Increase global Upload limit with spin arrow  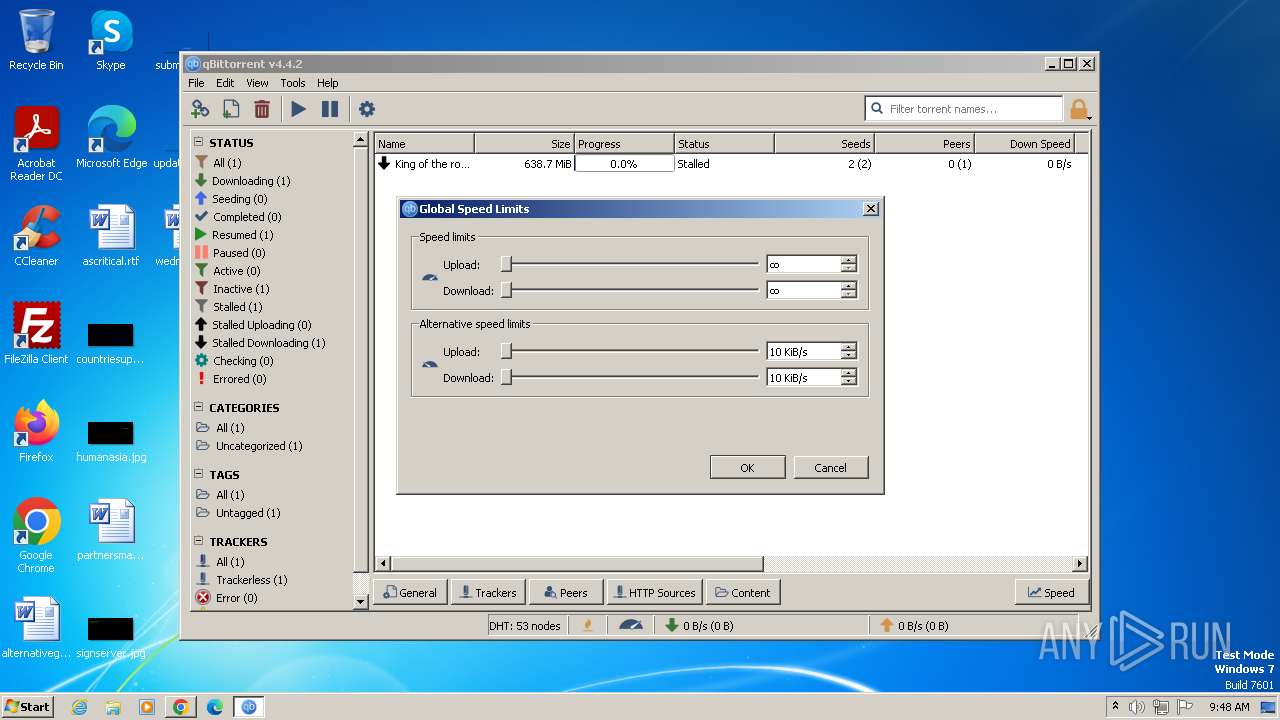pyautogui.click(x=849, y=260)
